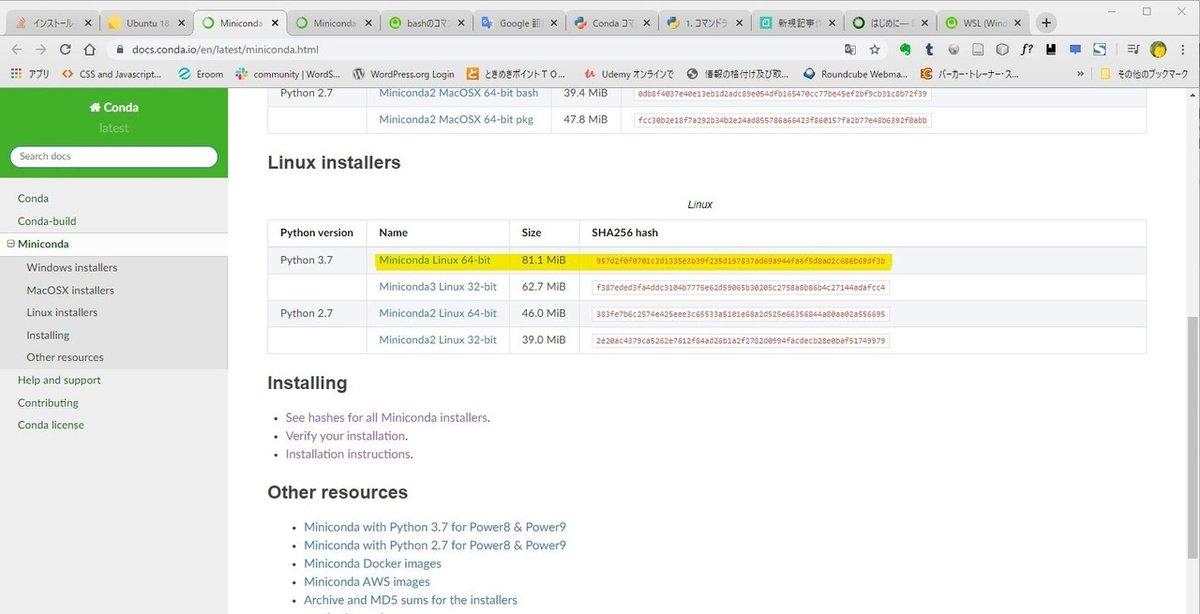
Task: Switch to the bashのコマンド tab
Action: (x=426, y=22)
